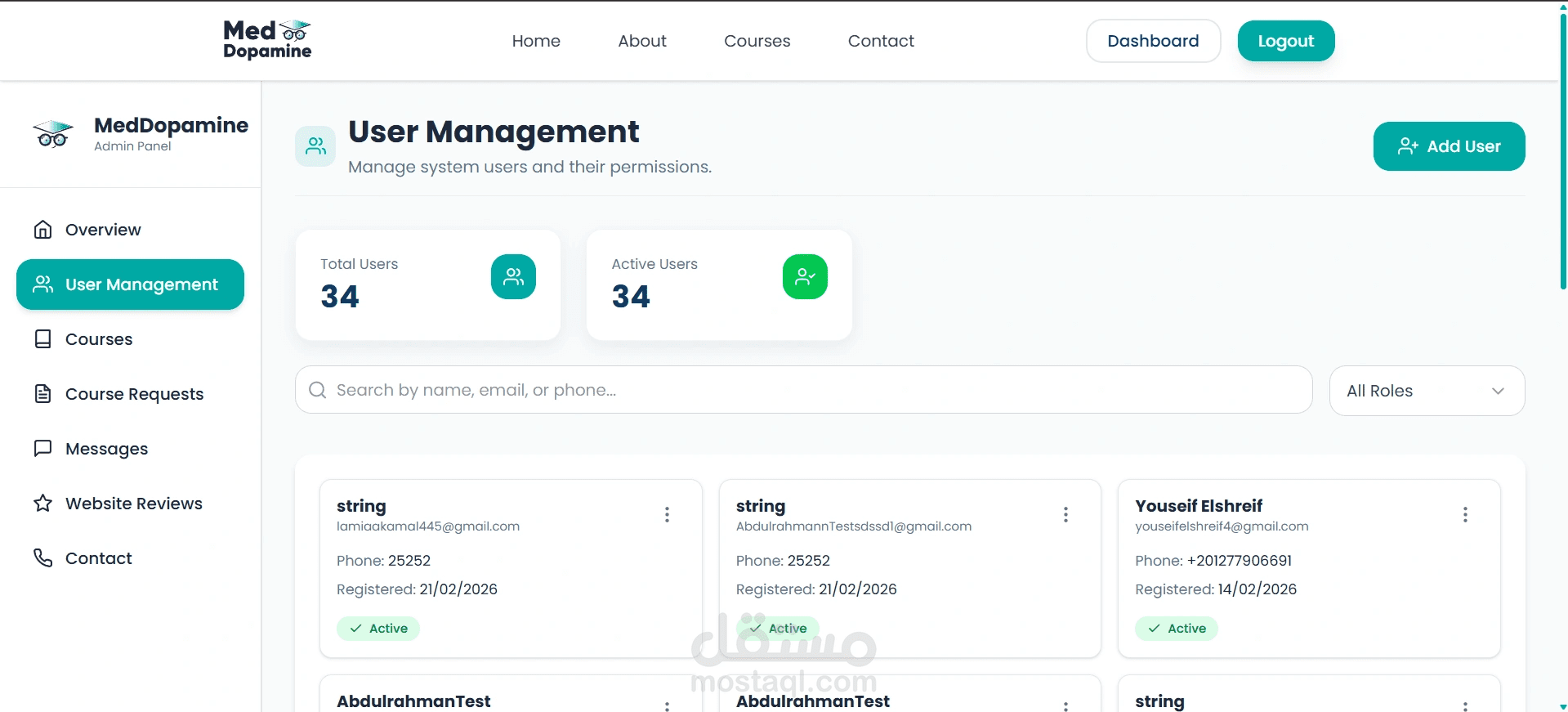The height and width of the screenshot is (712, 1568).
Task: Click the add-person icon on the Add User button
Action: [x=1408, y=146]
